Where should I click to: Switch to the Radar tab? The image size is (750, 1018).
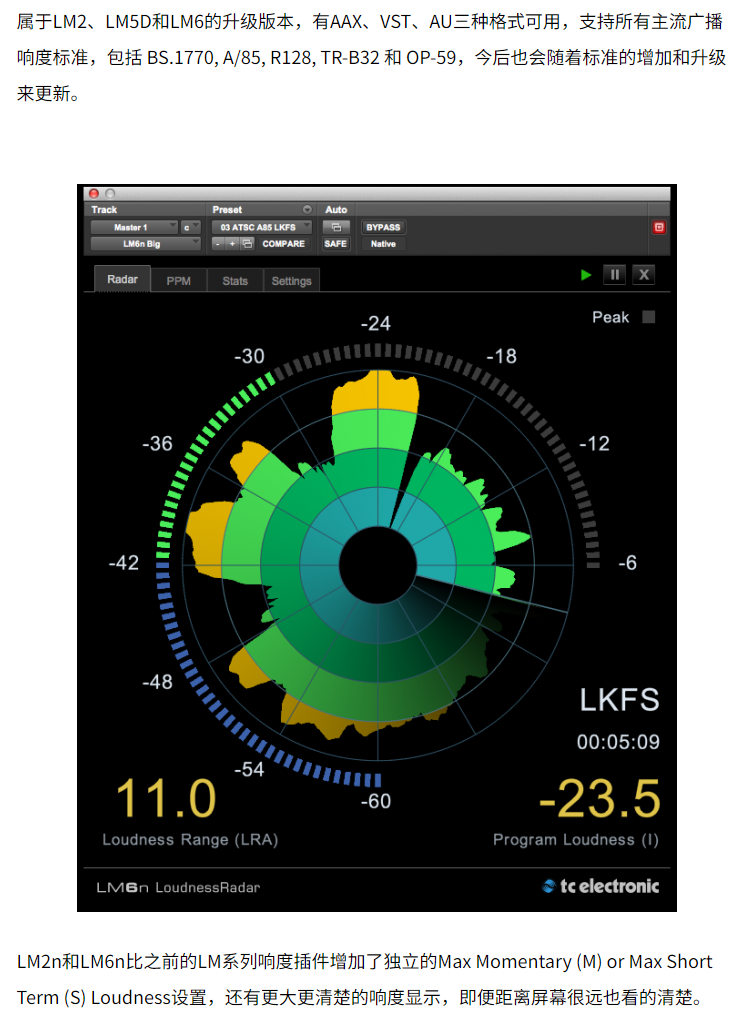(122, 279)
